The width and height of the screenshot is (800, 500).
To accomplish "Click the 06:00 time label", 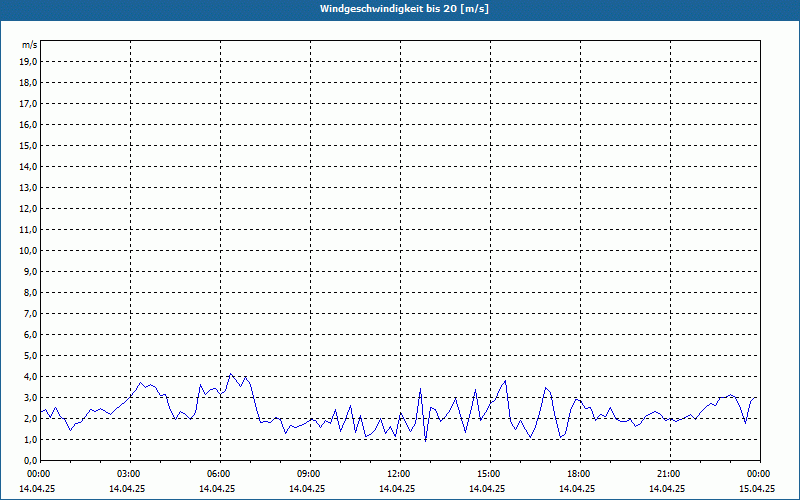I will tap(220, 474).
